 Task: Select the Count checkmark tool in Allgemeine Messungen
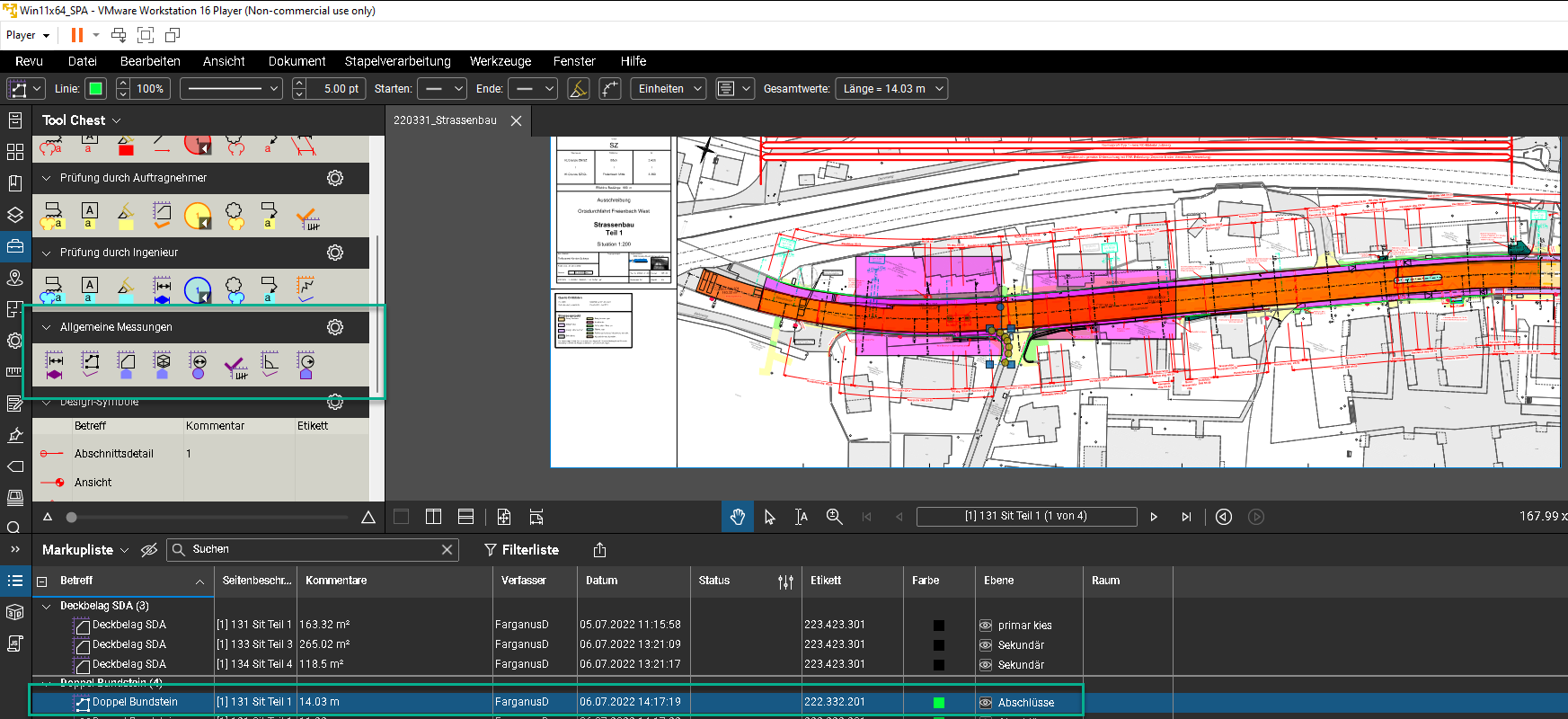tap(235, 365)
